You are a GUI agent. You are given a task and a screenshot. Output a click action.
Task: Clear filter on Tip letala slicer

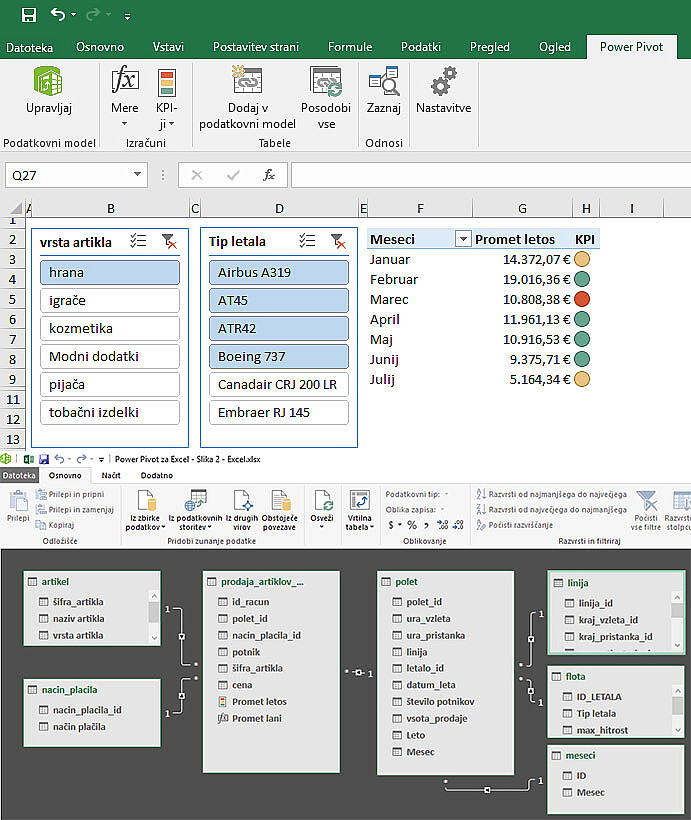pyautogui.click(x=338, y=241)
